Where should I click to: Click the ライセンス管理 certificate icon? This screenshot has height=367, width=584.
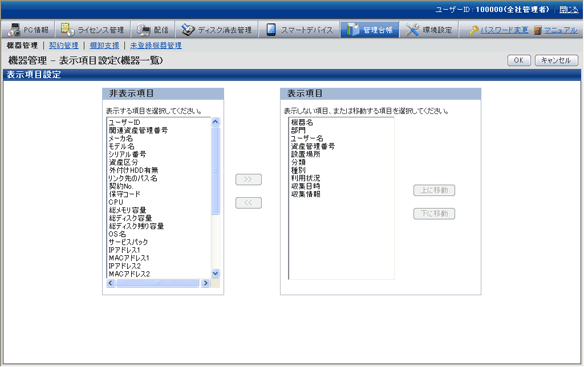[x=67, y=29]
